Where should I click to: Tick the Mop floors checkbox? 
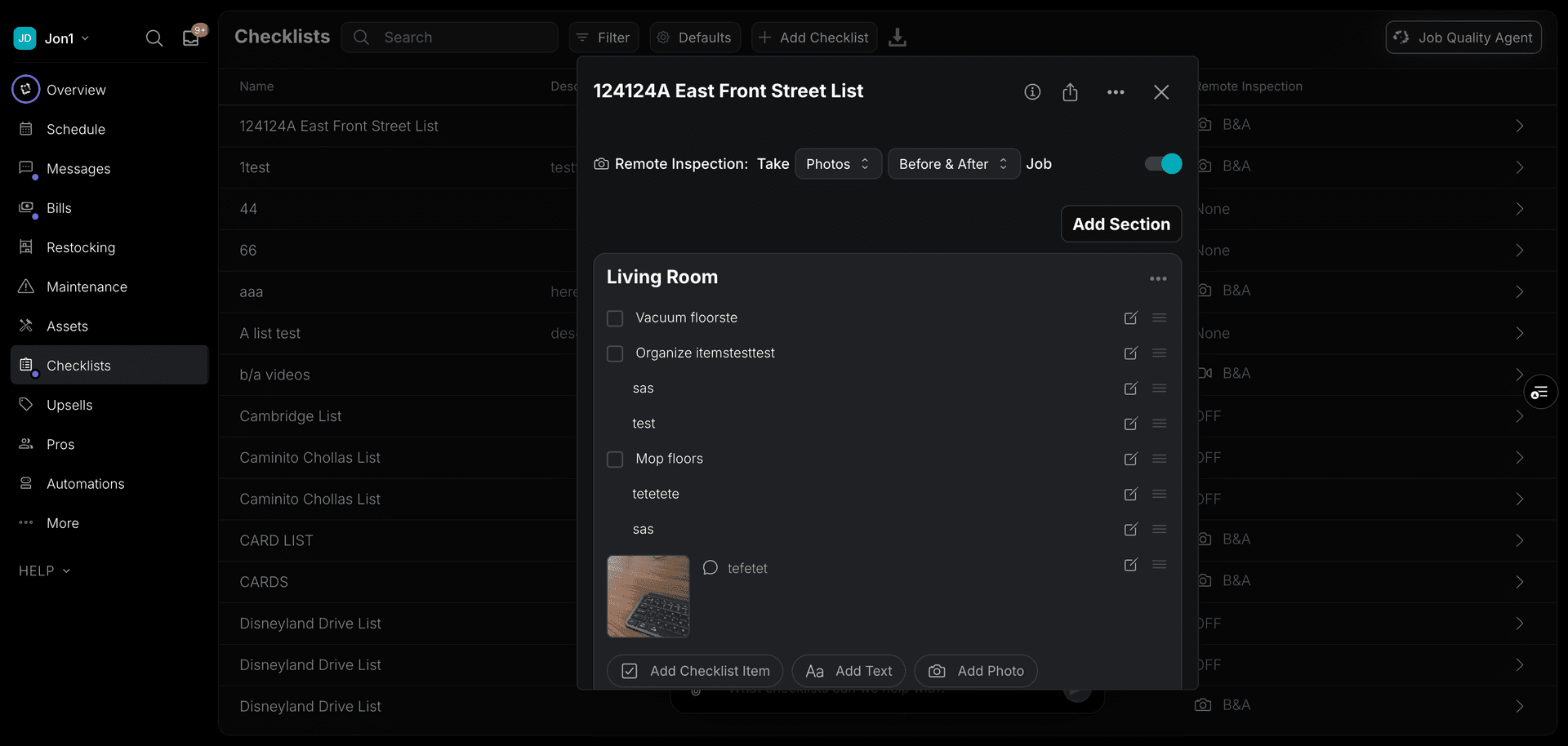pos(615,460)
